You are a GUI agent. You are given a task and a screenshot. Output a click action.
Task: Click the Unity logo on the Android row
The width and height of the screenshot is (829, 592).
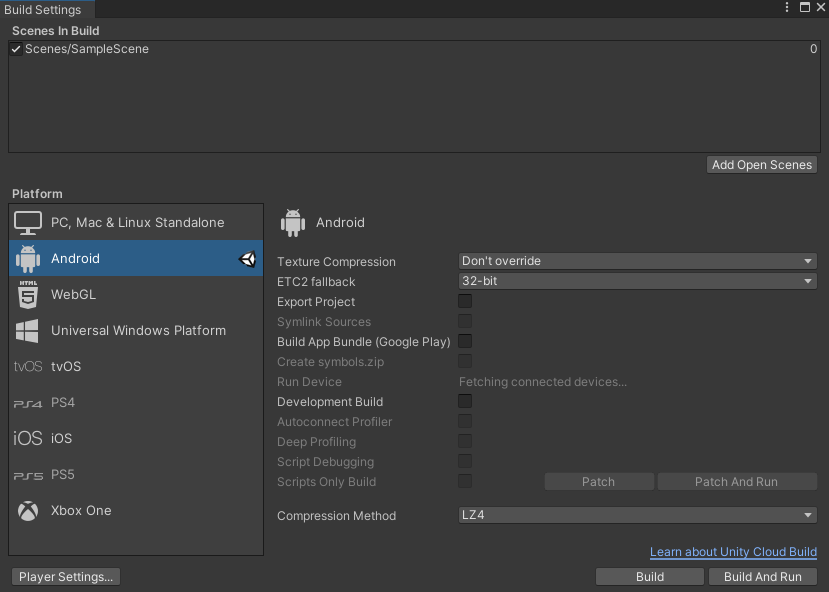[247, 259]
